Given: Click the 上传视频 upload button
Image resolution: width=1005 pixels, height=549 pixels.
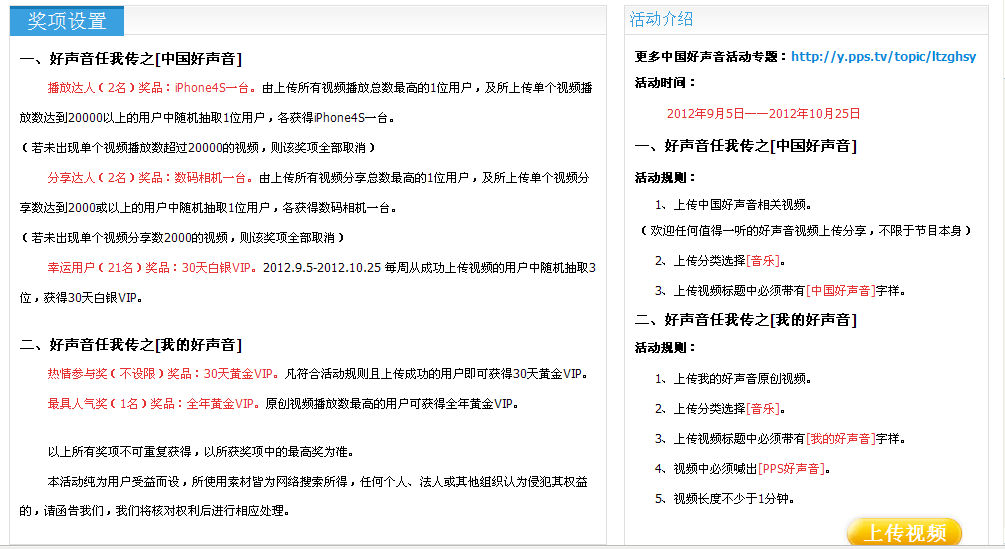Looking at the screenshot, I should tap(904, 532).
